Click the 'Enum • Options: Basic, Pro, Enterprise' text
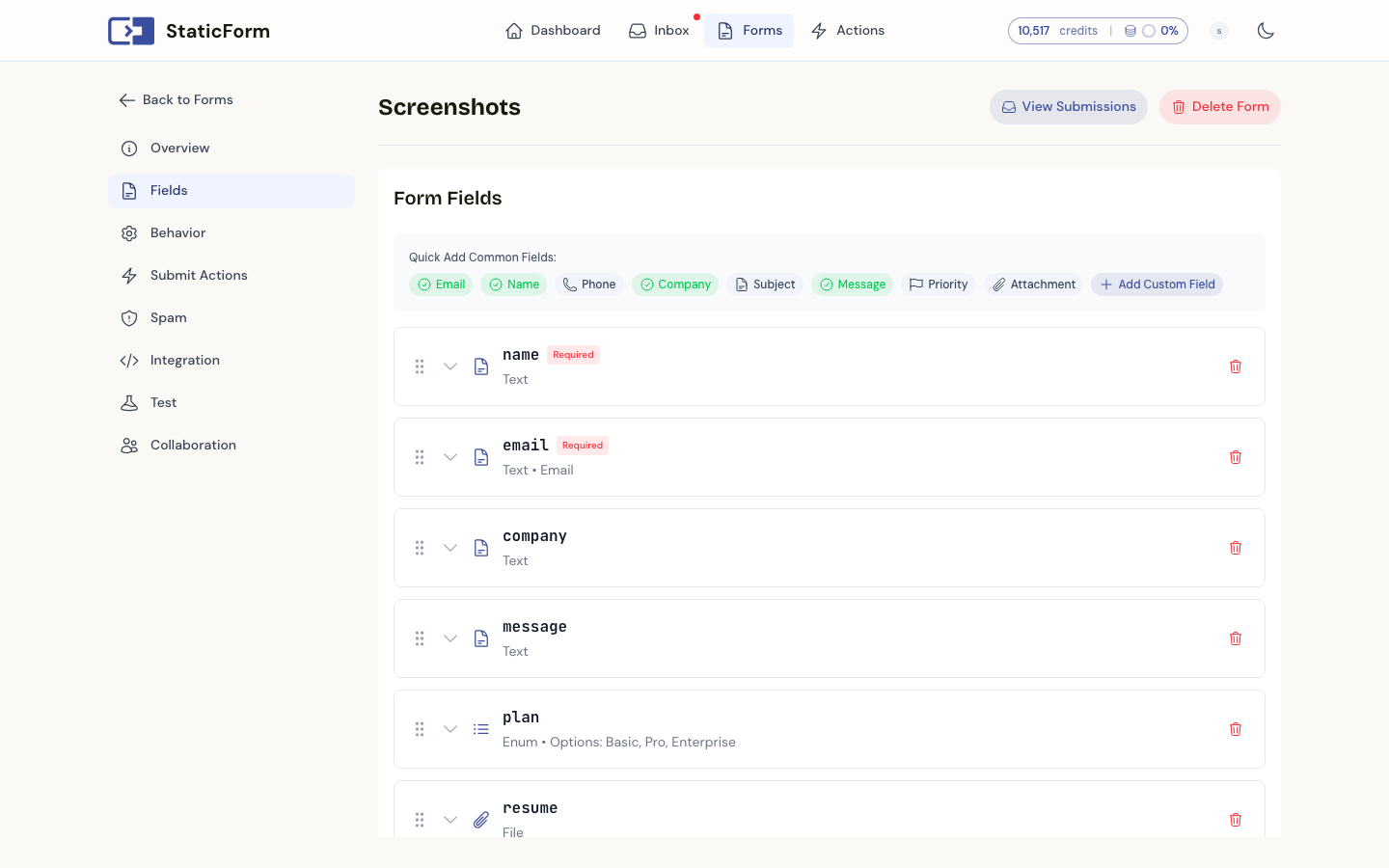This screenshot has height=868, width=1389. 619,743
